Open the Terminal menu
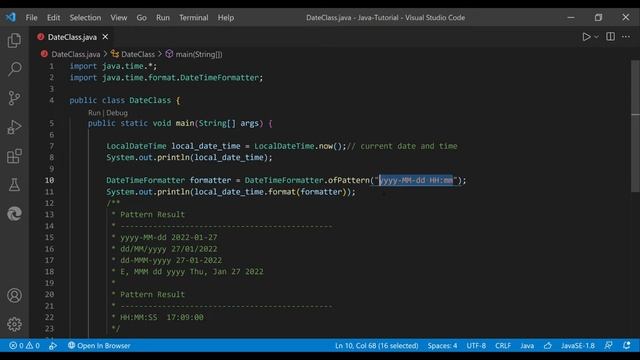 click(193, 18)
